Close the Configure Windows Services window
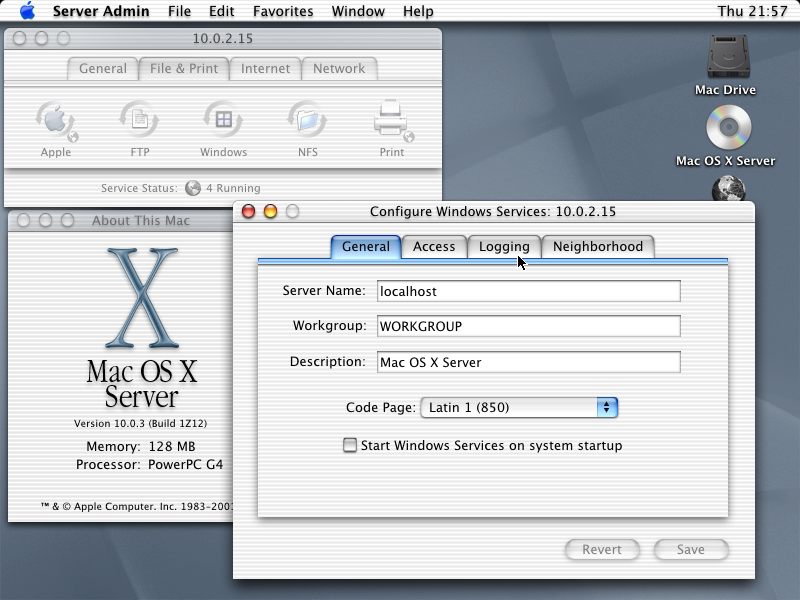 tap(248, 211)
